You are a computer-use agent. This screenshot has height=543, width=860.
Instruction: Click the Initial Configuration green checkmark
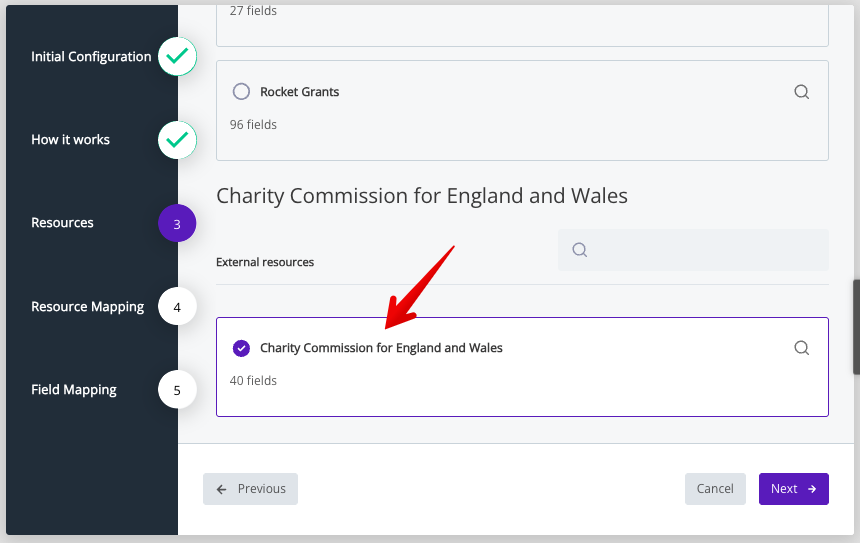point(177,56)
